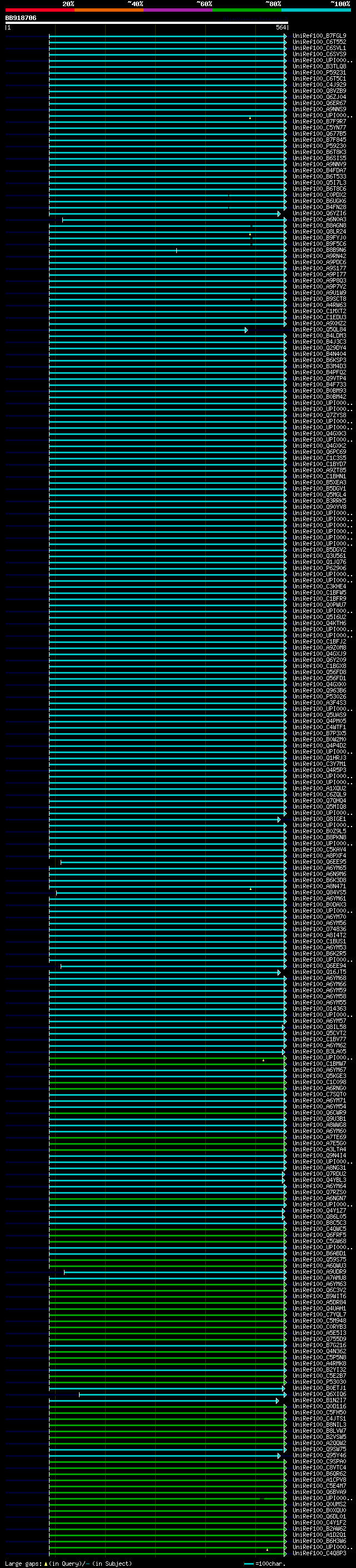Click the label UniRef100_Q84VS5
Screen dimensions: 356x1568
(319, 892)
